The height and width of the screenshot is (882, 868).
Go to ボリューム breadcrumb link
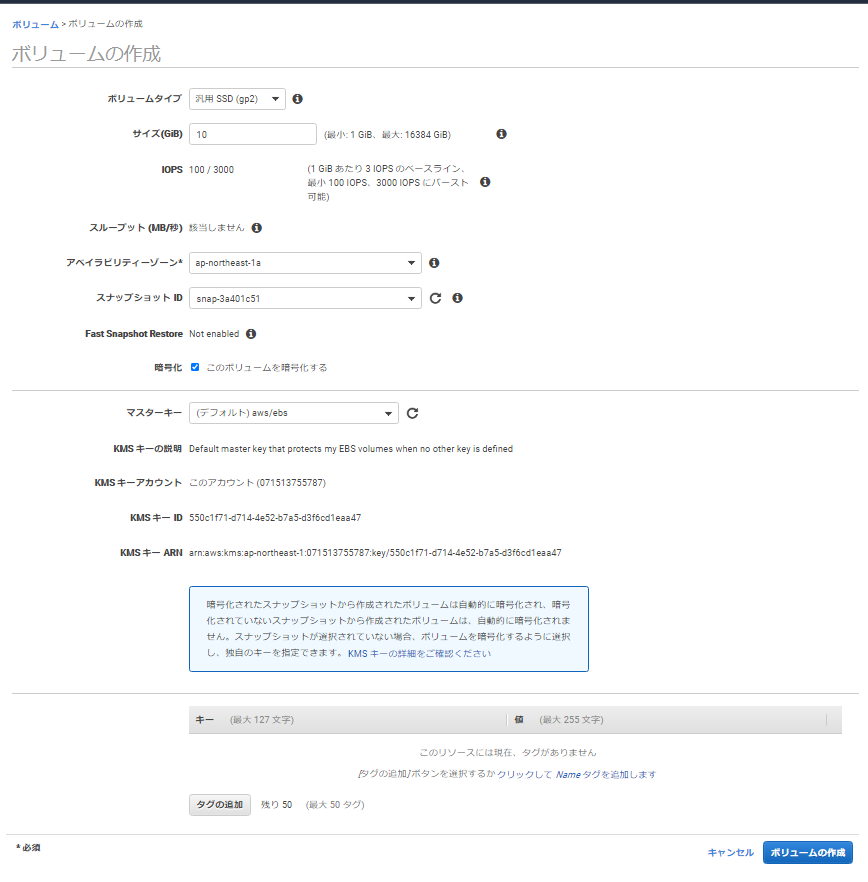35,24
